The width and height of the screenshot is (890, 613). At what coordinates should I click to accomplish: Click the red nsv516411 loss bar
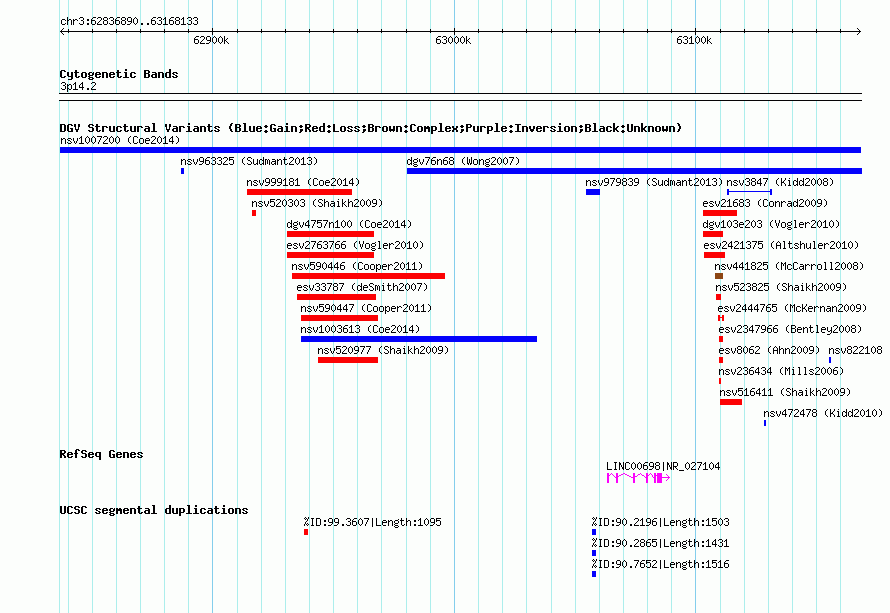(731, 402)
